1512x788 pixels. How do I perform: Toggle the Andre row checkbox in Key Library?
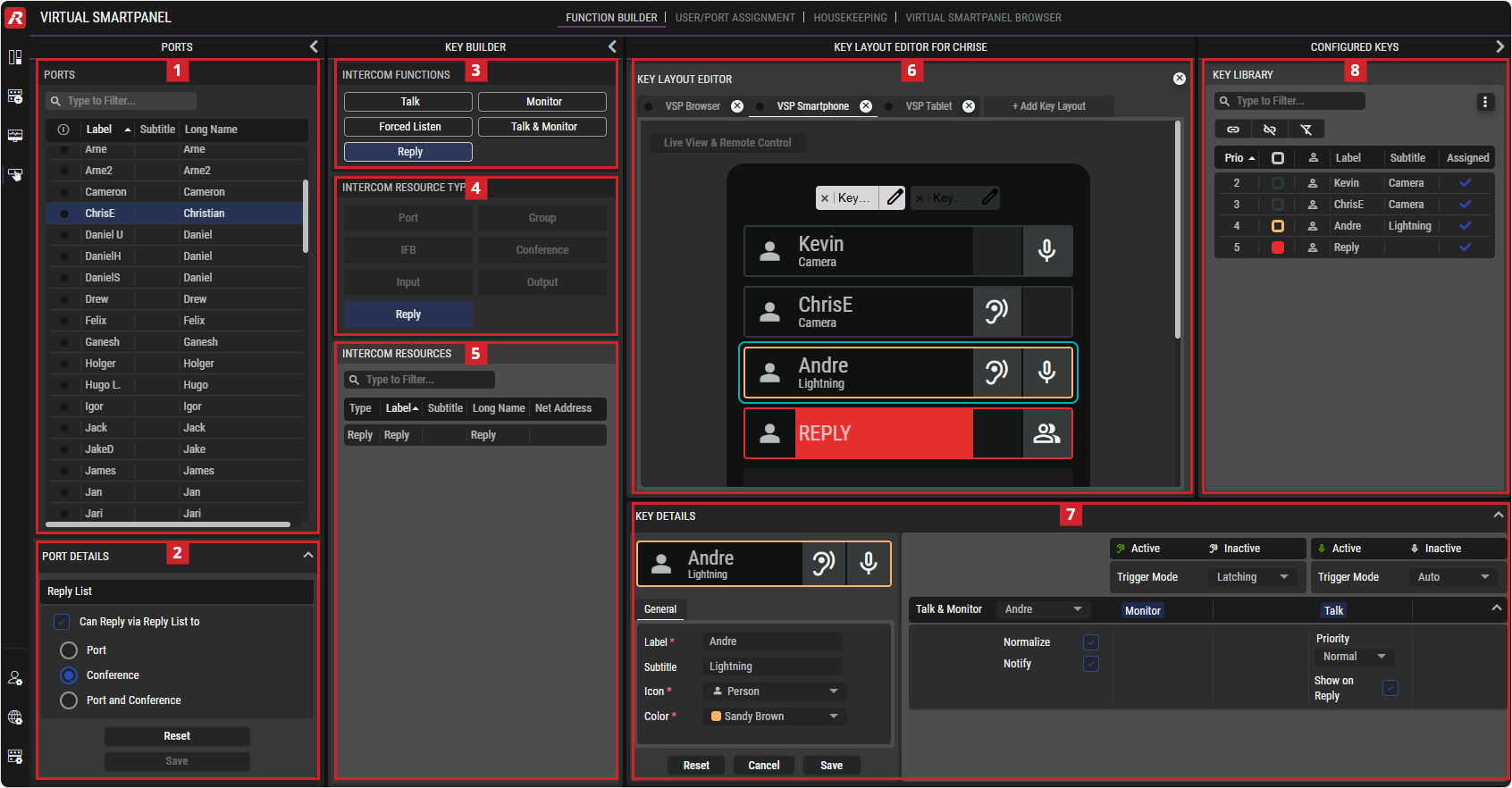(1278, 226)
